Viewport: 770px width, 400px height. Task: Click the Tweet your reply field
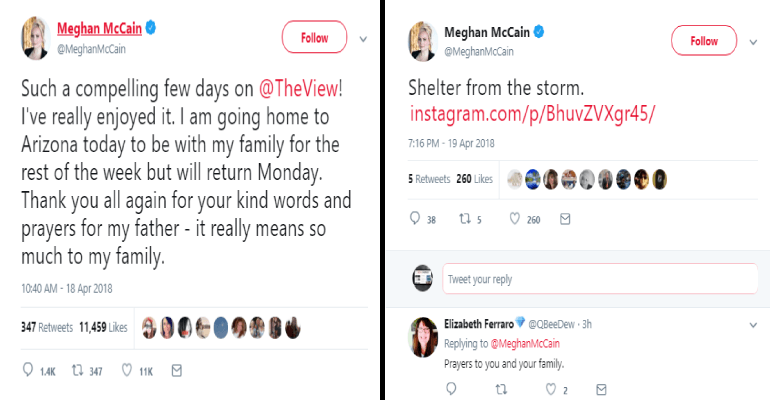(598, 279)
